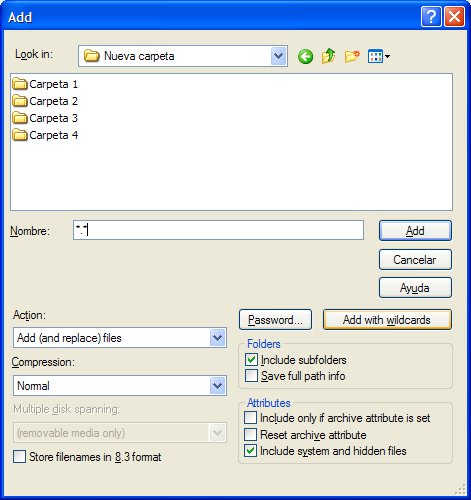The width and height of the screenshot is (471, 500).
Task: Open the Password dialog button
Action: click(x=275, y=320)
